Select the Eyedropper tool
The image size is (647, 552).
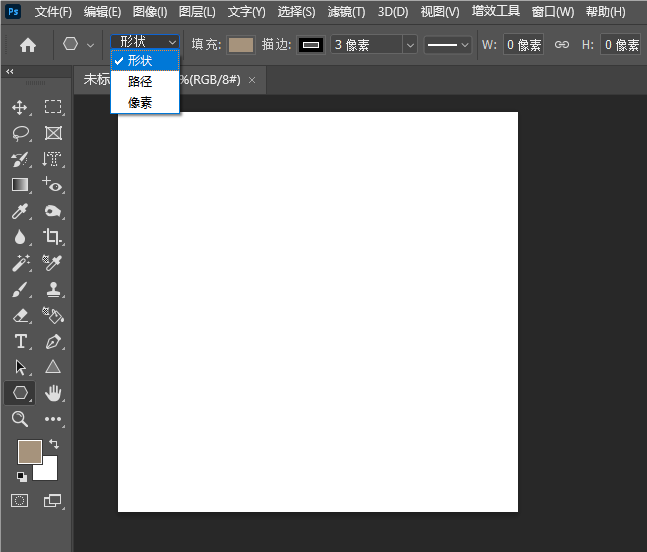19,211
